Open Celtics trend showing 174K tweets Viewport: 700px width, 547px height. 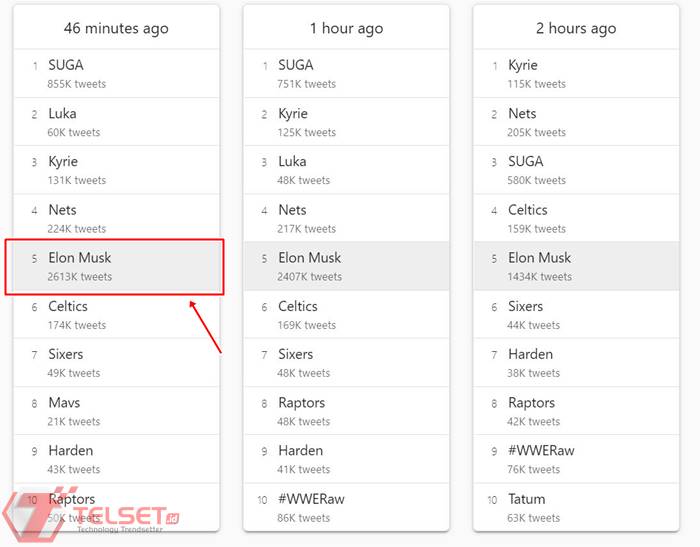click(68, 307)
